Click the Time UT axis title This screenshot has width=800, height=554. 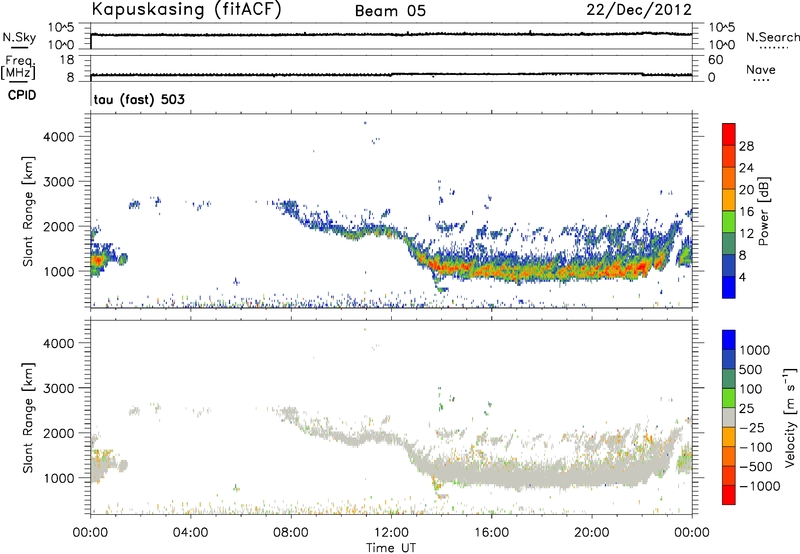pos(391,548)
